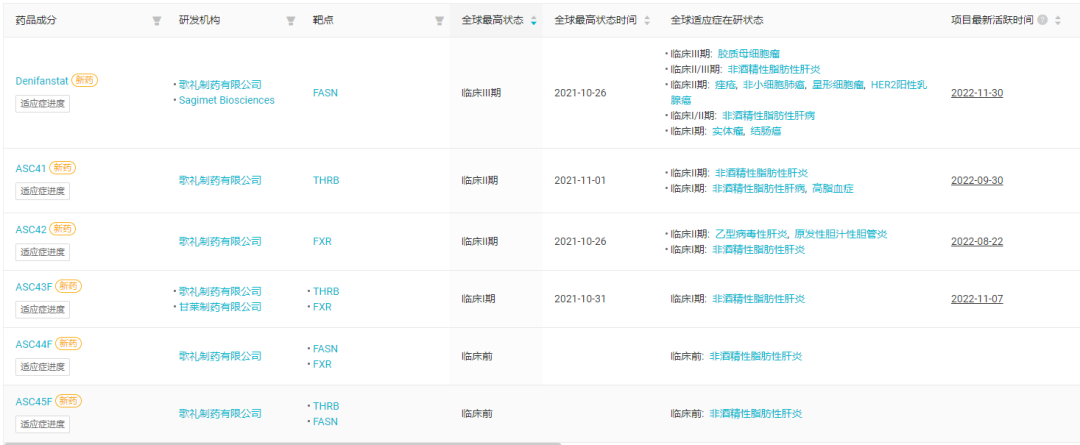Click the date 2022-08-22
Viewport: 1080px width, 445px height.
coord(977,242)
